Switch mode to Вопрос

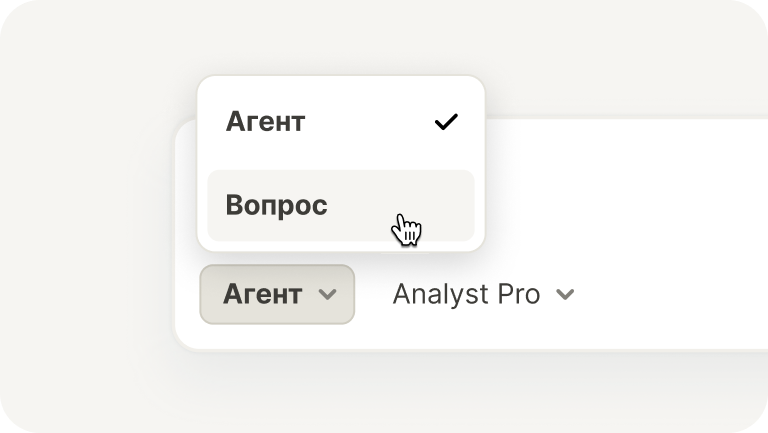click(x=277, y=205)
